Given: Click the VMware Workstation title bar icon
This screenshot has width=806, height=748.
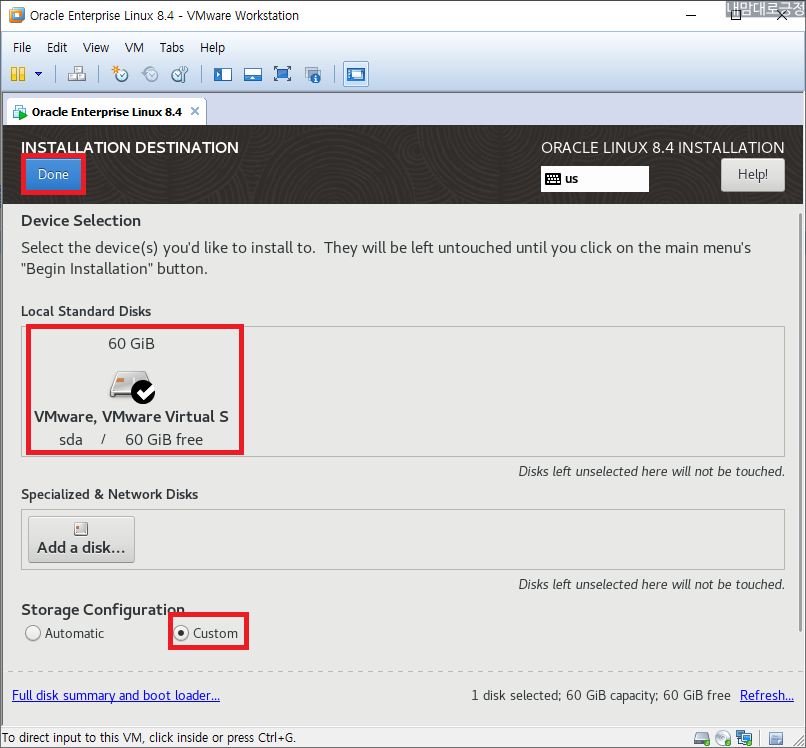Looking at the screenshot, I should click(x=17, y=15).
